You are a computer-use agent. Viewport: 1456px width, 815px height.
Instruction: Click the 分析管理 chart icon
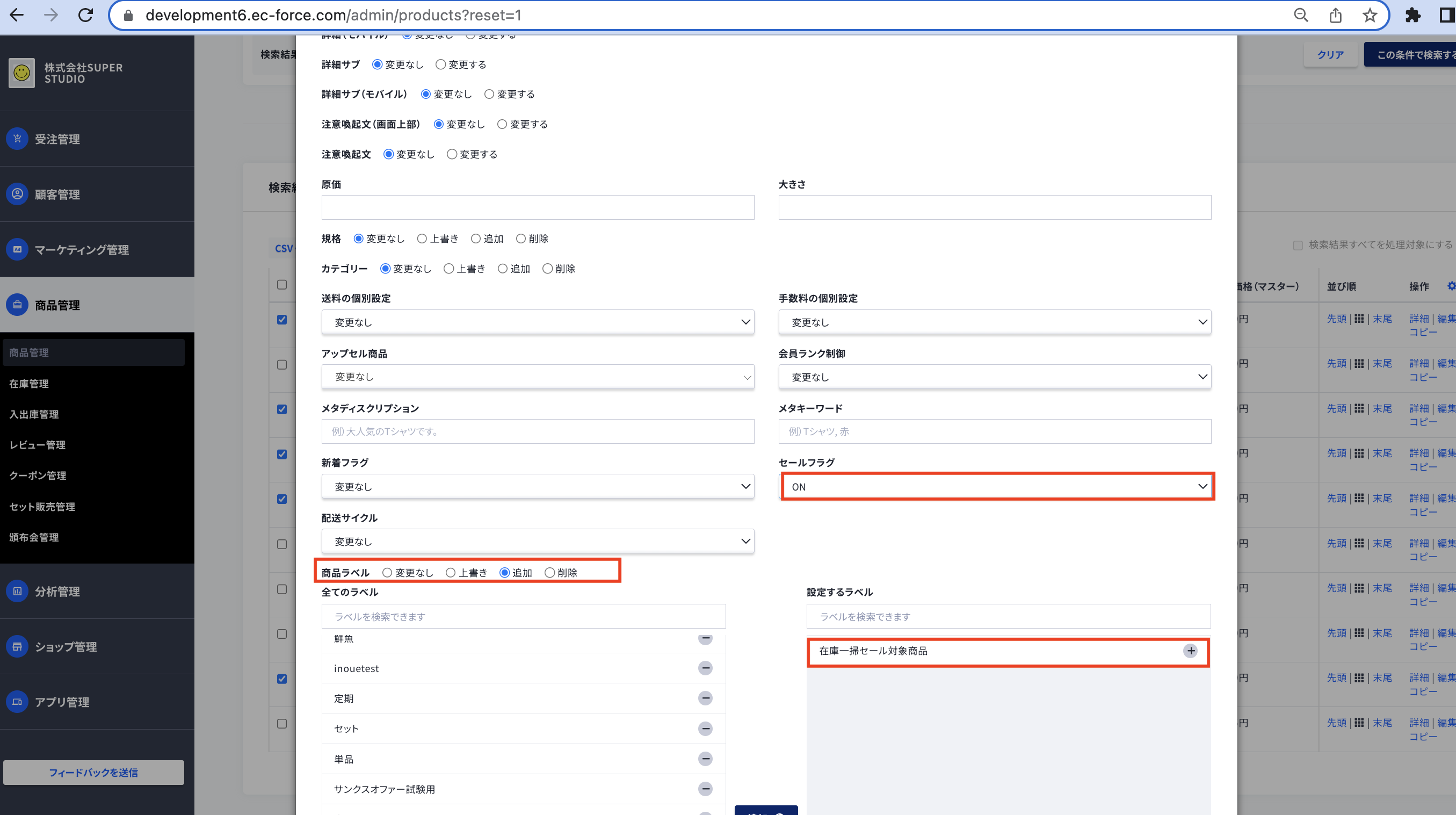(x=18, y=591)
